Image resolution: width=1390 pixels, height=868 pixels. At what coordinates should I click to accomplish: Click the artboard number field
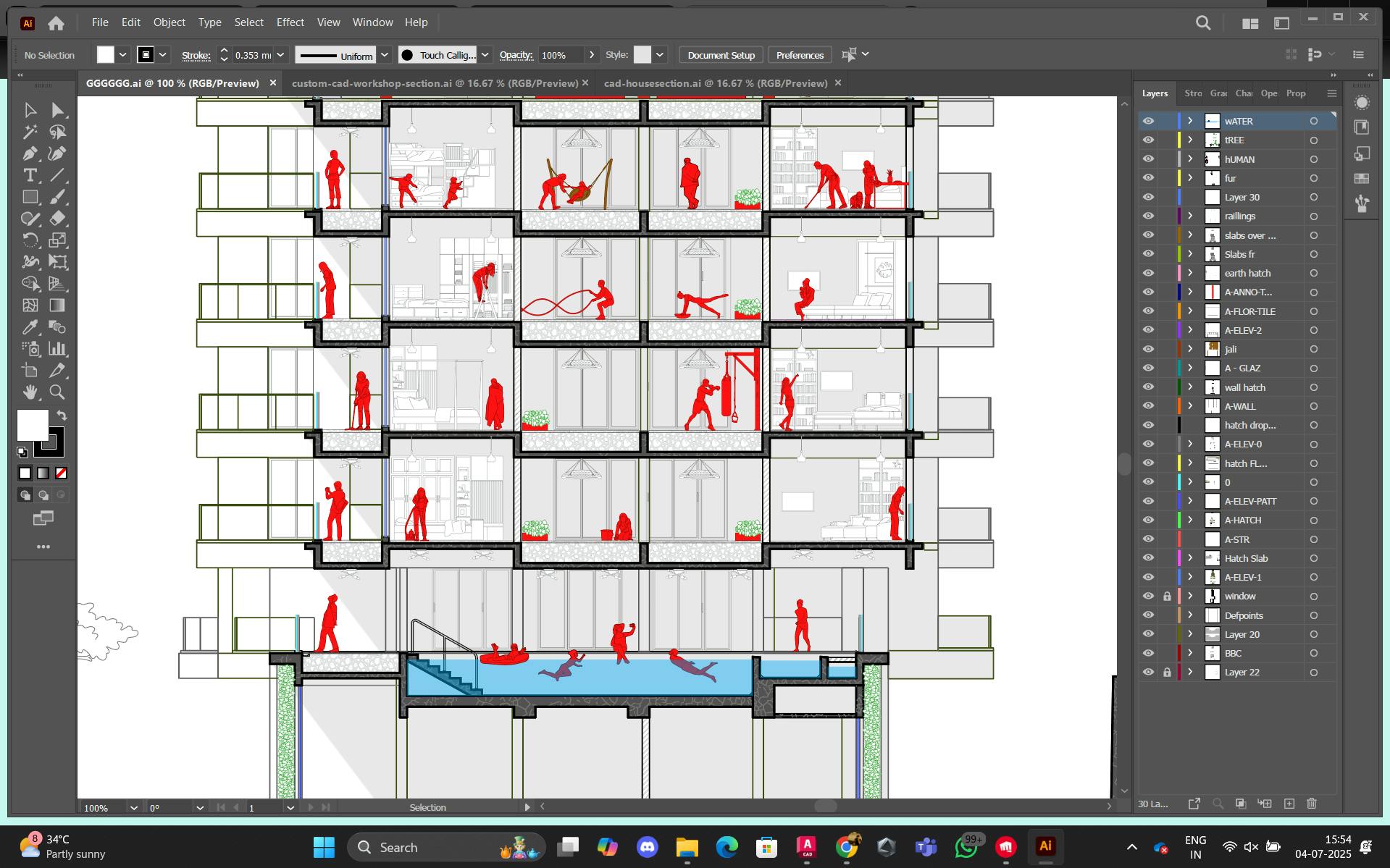[x=264, y=807]
